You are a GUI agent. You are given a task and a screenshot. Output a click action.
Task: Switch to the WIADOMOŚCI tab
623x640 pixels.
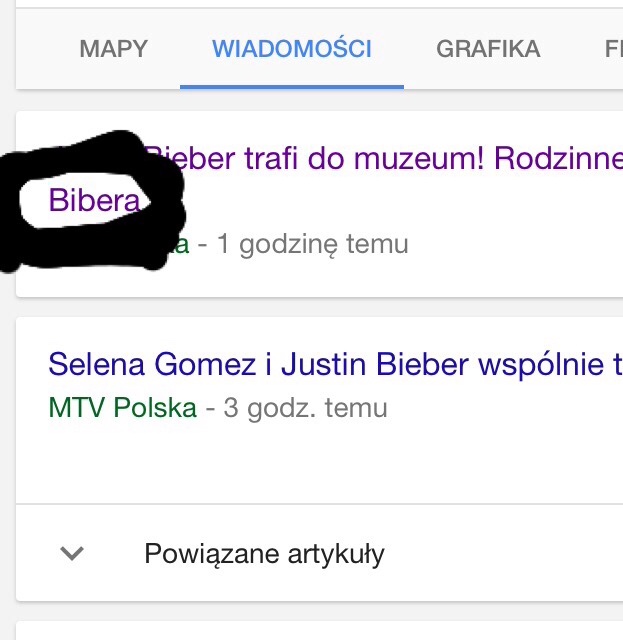(292, 48)
